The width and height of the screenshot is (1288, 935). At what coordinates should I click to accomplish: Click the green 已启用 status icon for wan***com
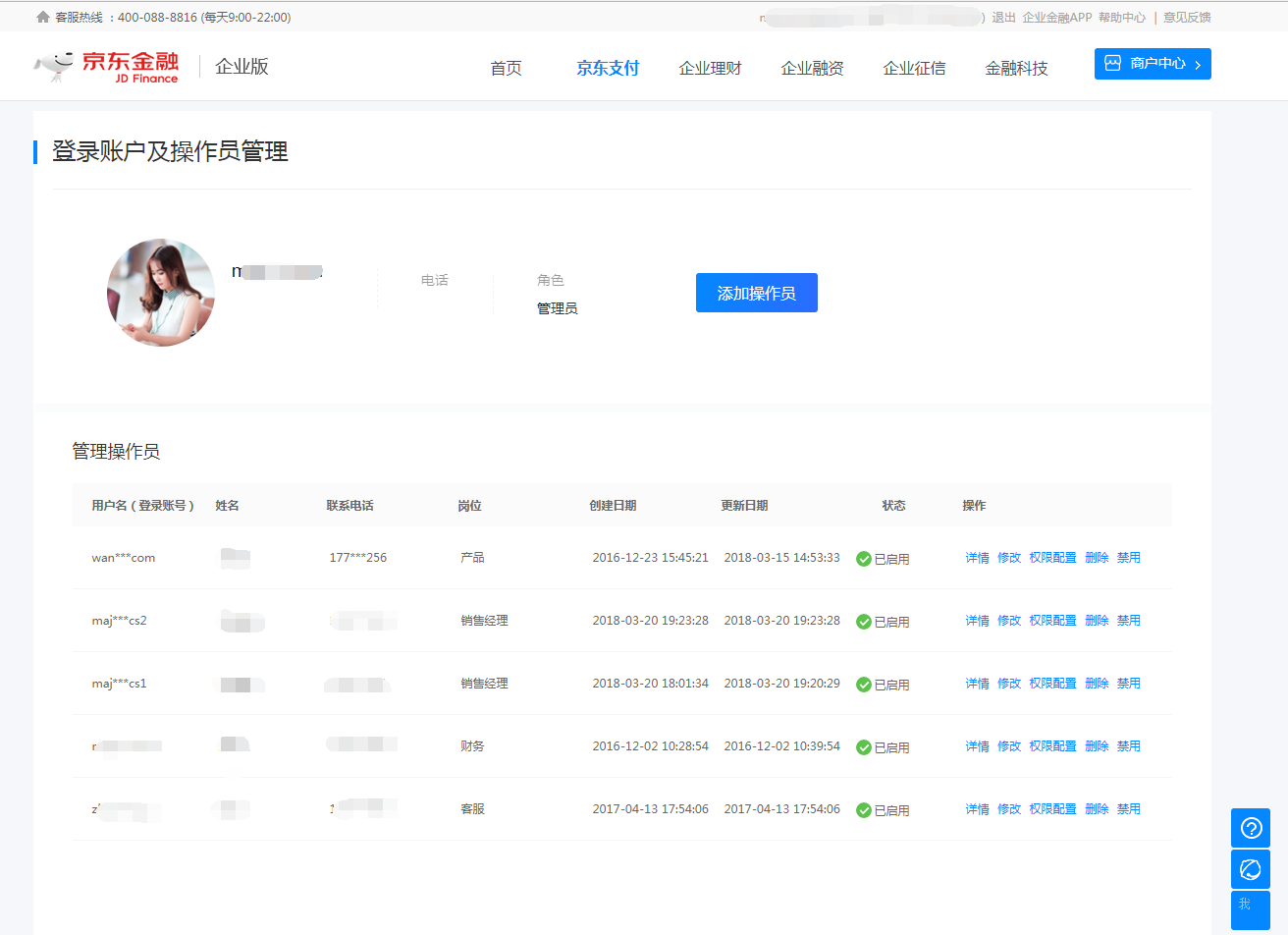click(864, 558)
